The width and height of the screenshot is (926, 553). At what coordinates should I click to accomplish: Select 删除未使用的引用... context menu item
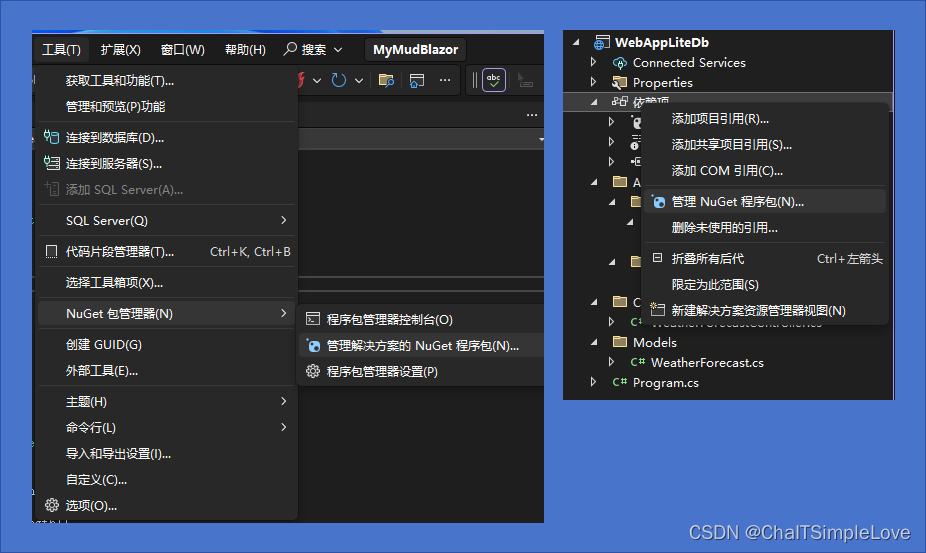(x=765, y=227)
